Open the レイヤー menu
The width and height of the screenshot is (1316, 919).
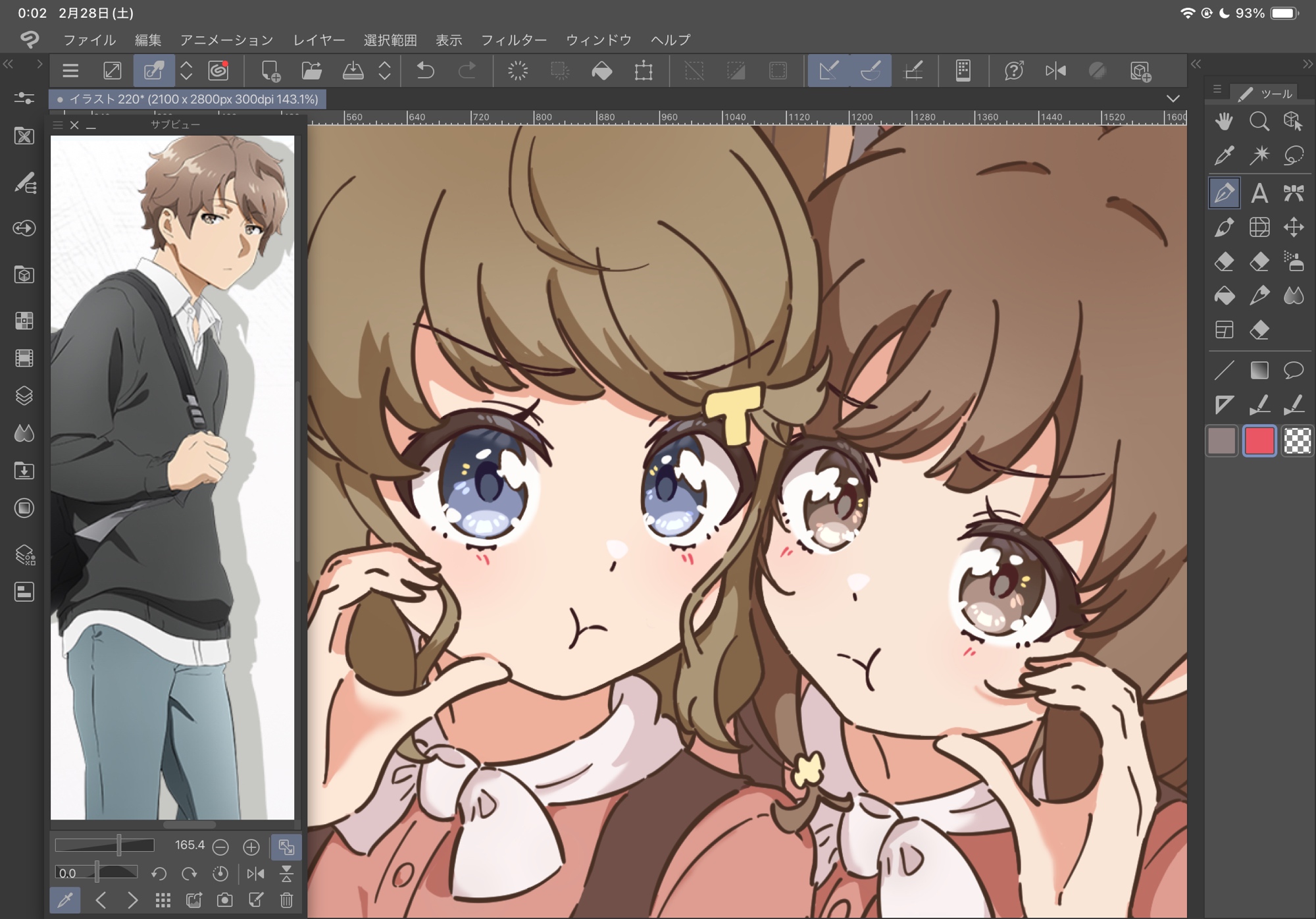point(318,40)
